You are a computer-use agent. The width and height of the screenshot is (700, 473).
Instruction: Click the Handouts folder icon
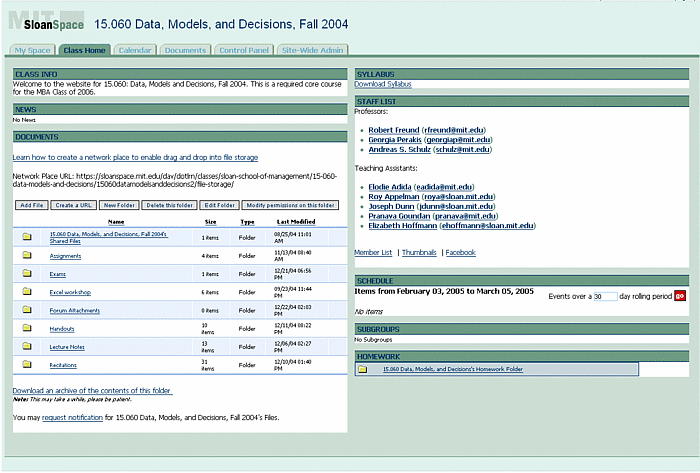(x=27, y=328)
